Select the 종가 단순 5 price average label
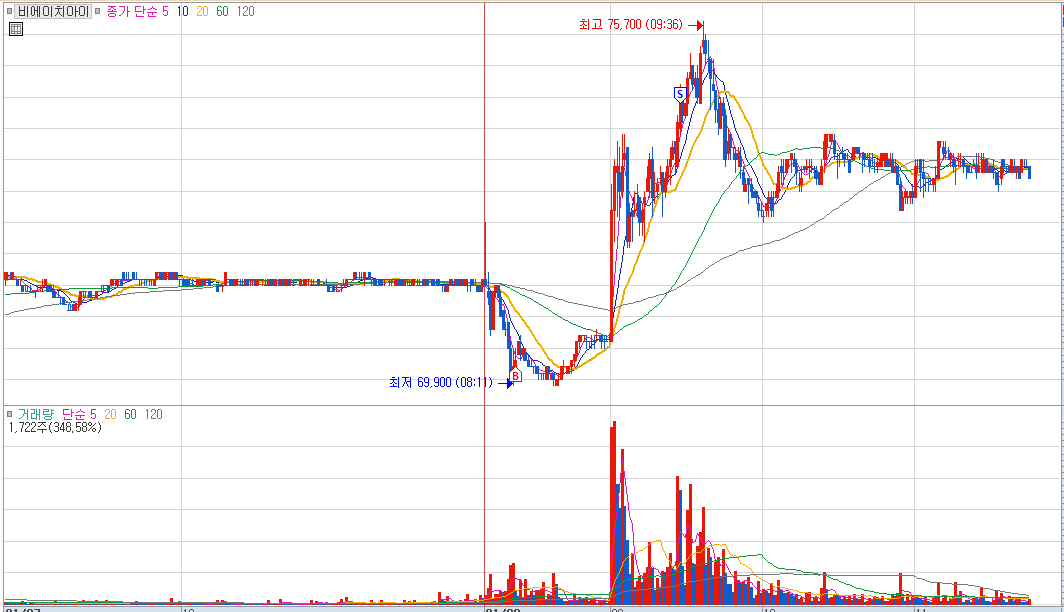This screenshot has width=1064, height=612. [137, 12]
